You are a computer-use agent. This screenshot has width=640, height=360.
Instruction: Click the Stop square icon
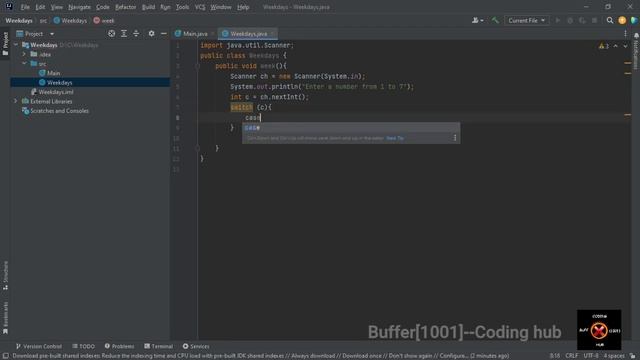pyautogui.click(x=594, y=20)
